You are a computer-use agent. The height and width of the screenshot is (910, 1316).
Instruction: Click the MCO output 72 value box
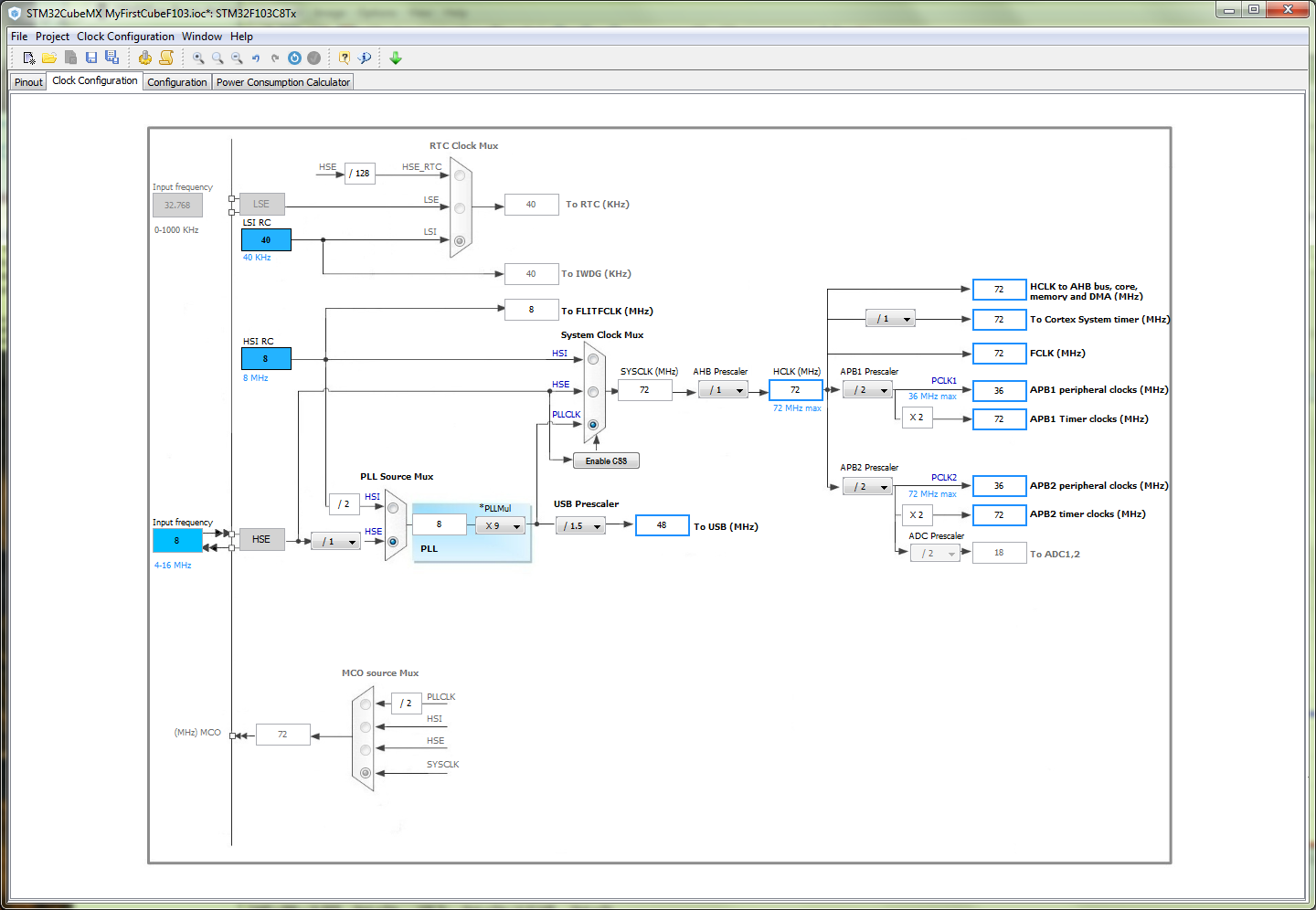click(x=282, y=735)
